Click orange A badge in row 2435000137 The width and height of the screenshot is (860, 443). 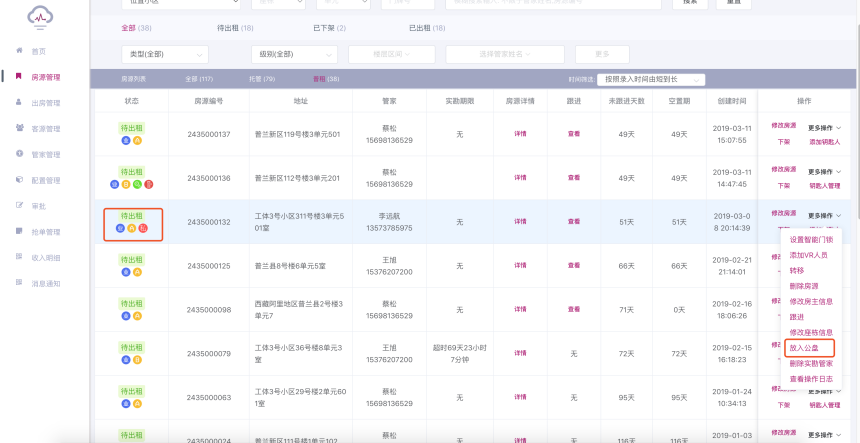[x=137, y=141]
